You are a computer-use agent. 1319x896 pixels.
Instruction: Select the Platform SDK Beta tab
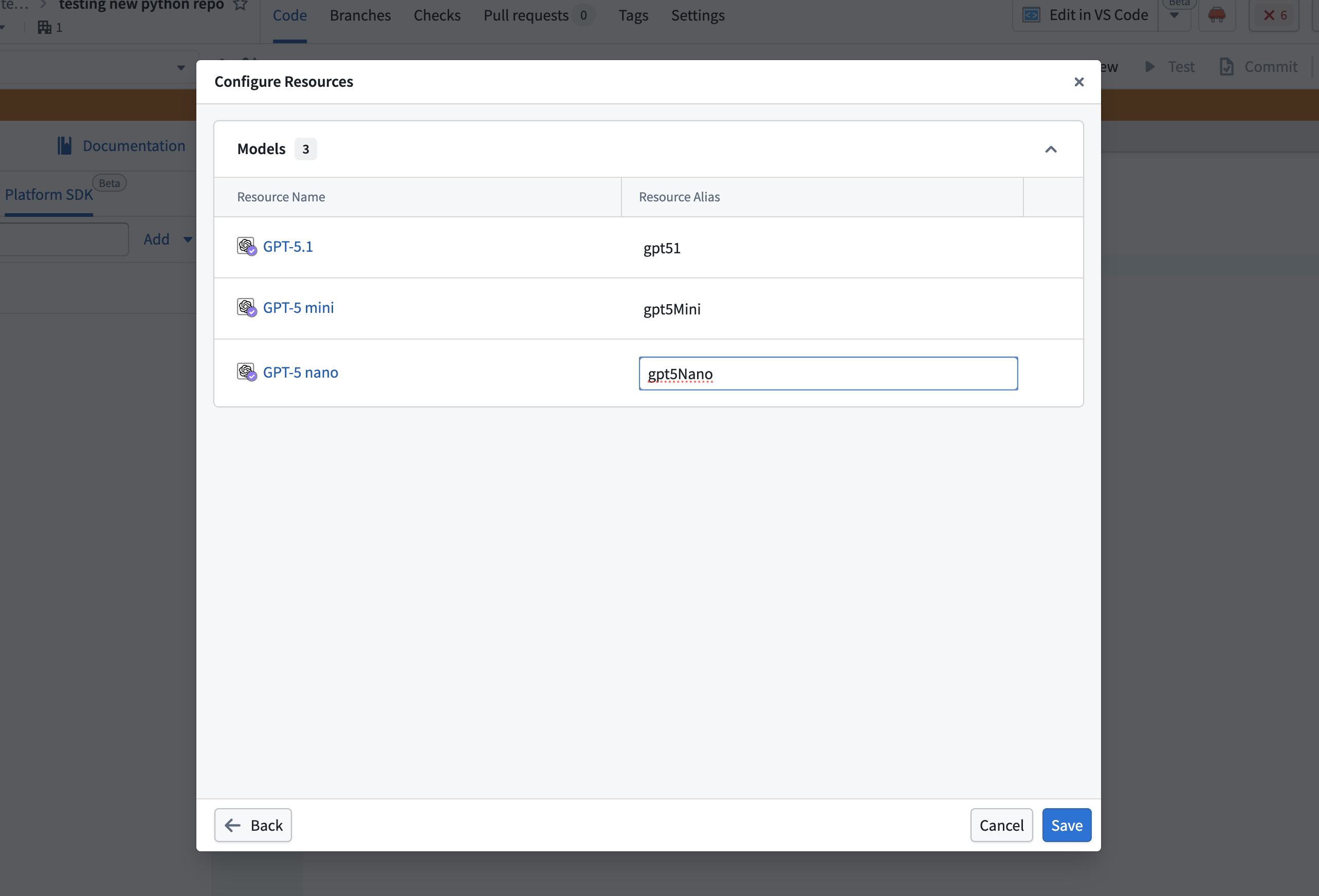point(48,194)
